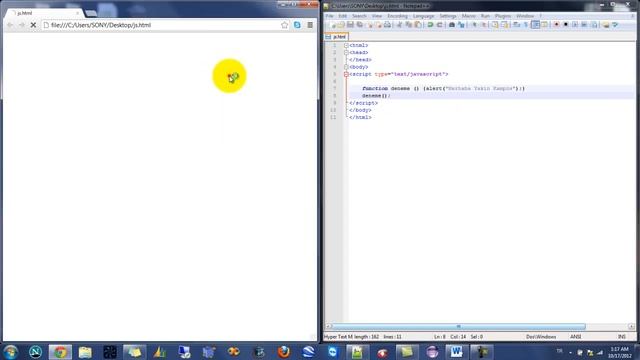
Task: Click INS indicator in Notepad++ status bar
Action: click(622, 337)
